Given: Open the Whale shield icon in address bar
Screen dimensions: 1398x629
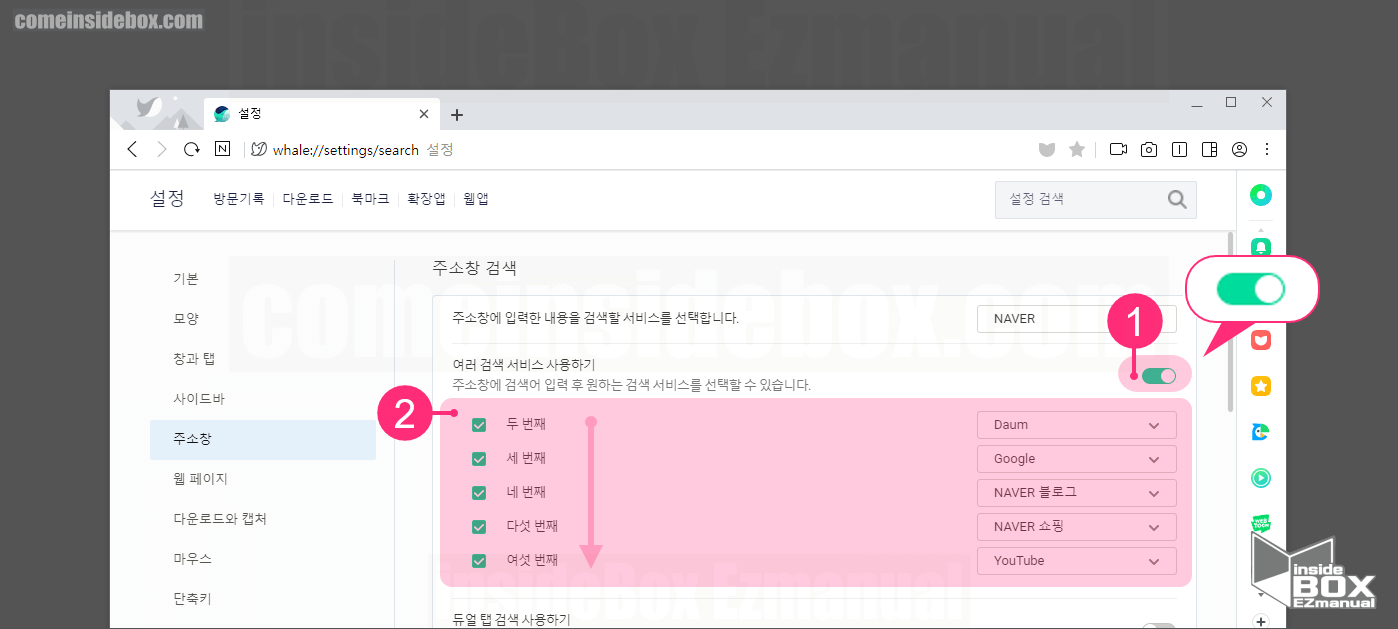Looking at the screenshot, I should click(1047, 150).
